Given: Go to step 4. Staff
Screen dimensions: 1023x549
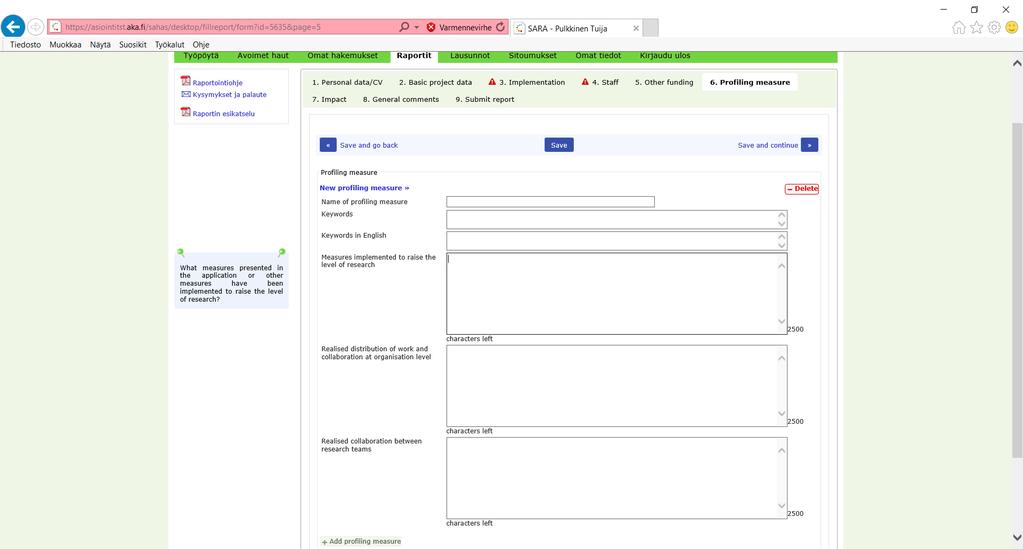Looking at the screenshot, I should pyautogui.click(x=605, y=82).
